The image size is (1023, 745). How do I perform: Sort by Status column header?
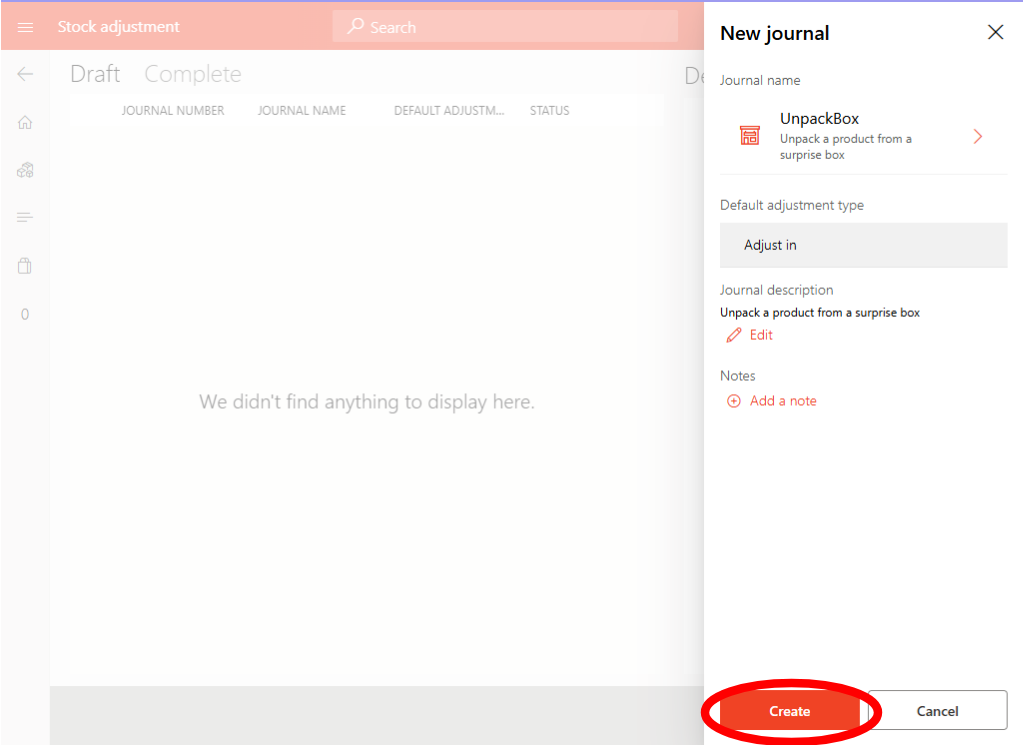(549, 110)
